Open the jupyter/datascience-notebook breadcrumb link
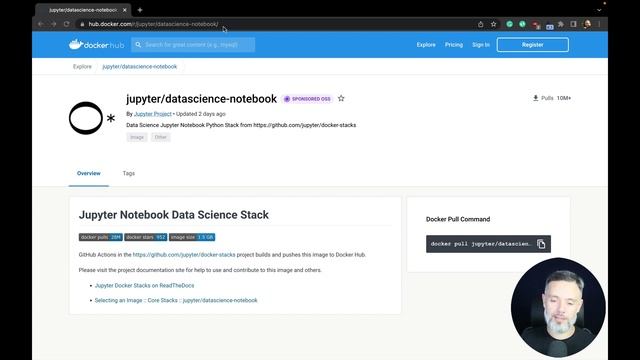Viewport: 640px width, 360px height. pyautogui.click(x=140, y=67)
